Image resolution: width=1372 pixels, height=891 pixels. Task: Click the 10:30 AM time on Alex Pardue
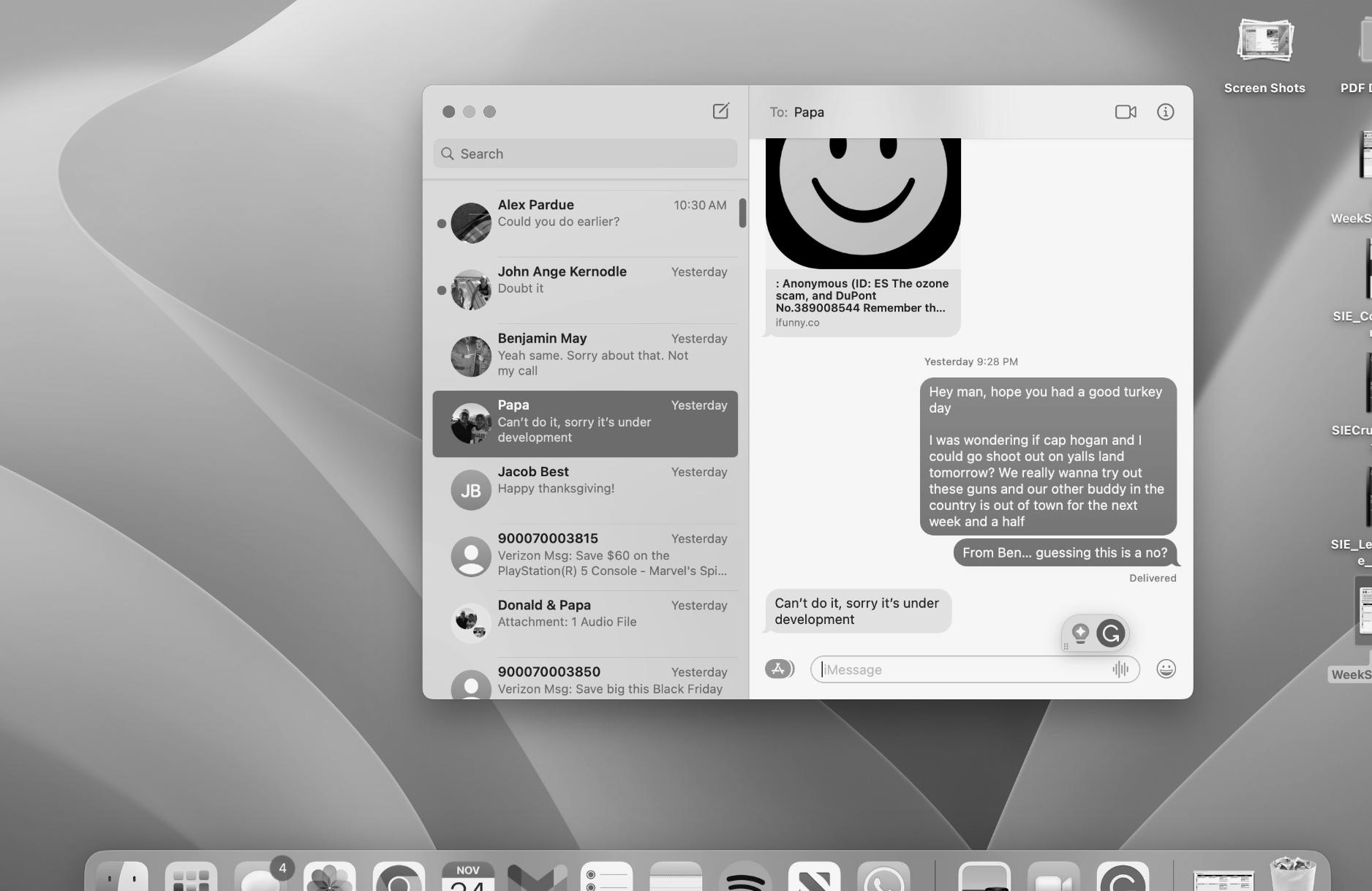(700, 206)
